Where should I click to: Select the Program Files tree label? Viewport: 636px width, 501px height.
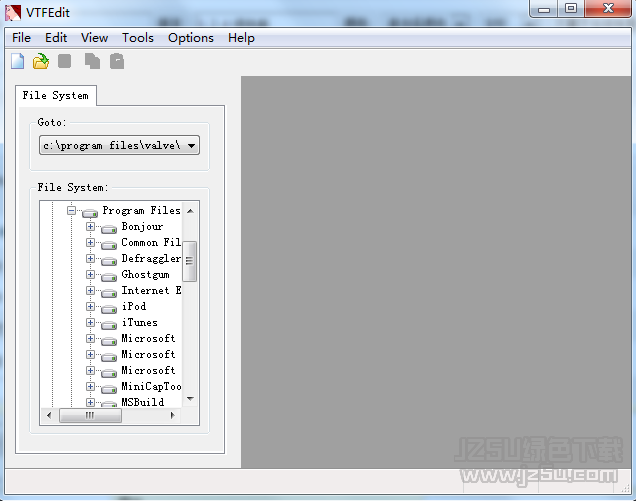click(x=141, y=211)
